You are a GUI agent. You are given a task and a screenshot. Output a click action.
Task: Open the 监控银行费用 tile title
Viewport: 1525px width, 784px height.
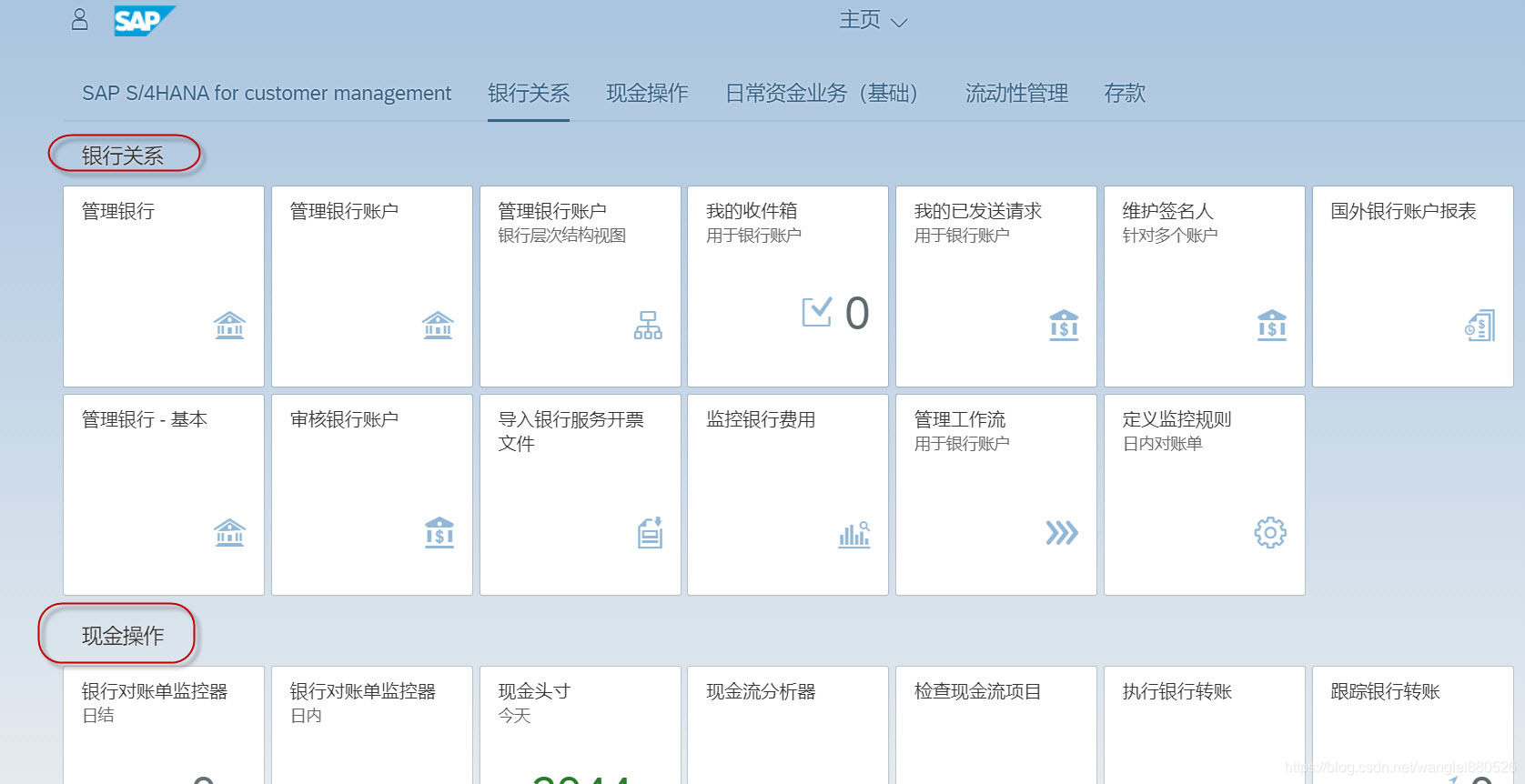pos(761,419)
